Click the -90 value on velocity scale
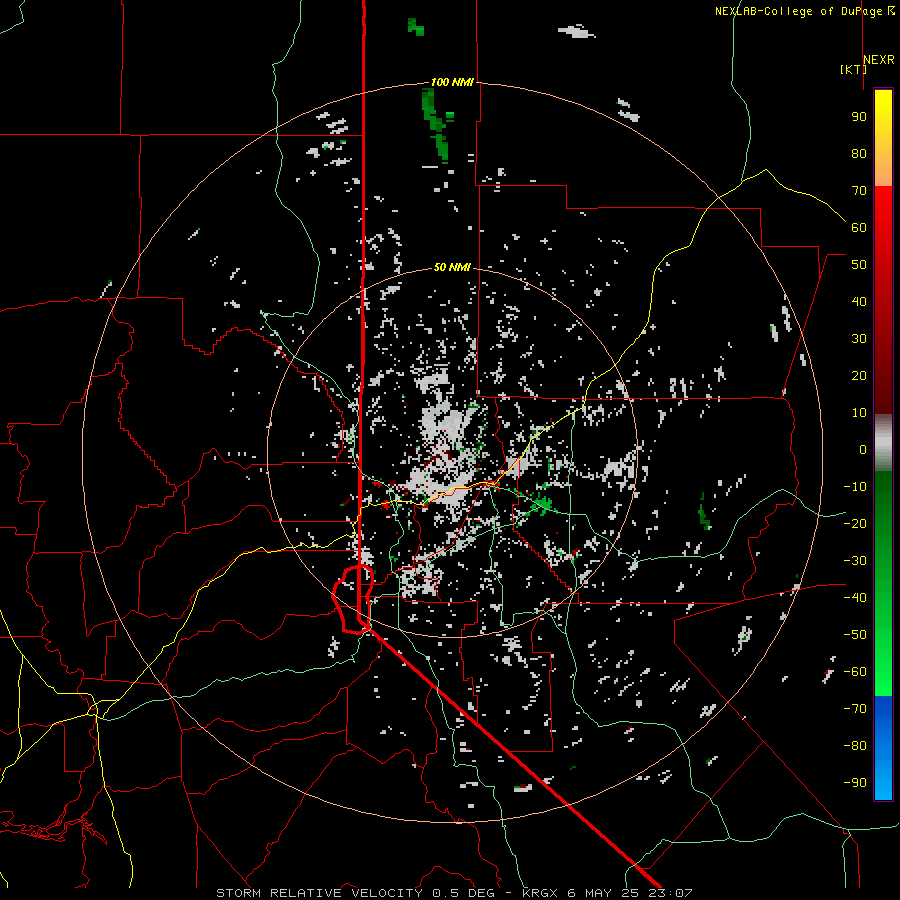 point(855,783)
